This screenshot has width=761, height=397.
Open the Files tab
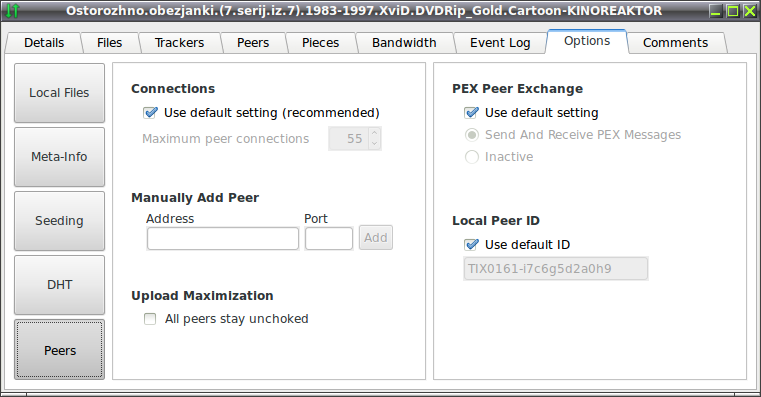(109, 43)
